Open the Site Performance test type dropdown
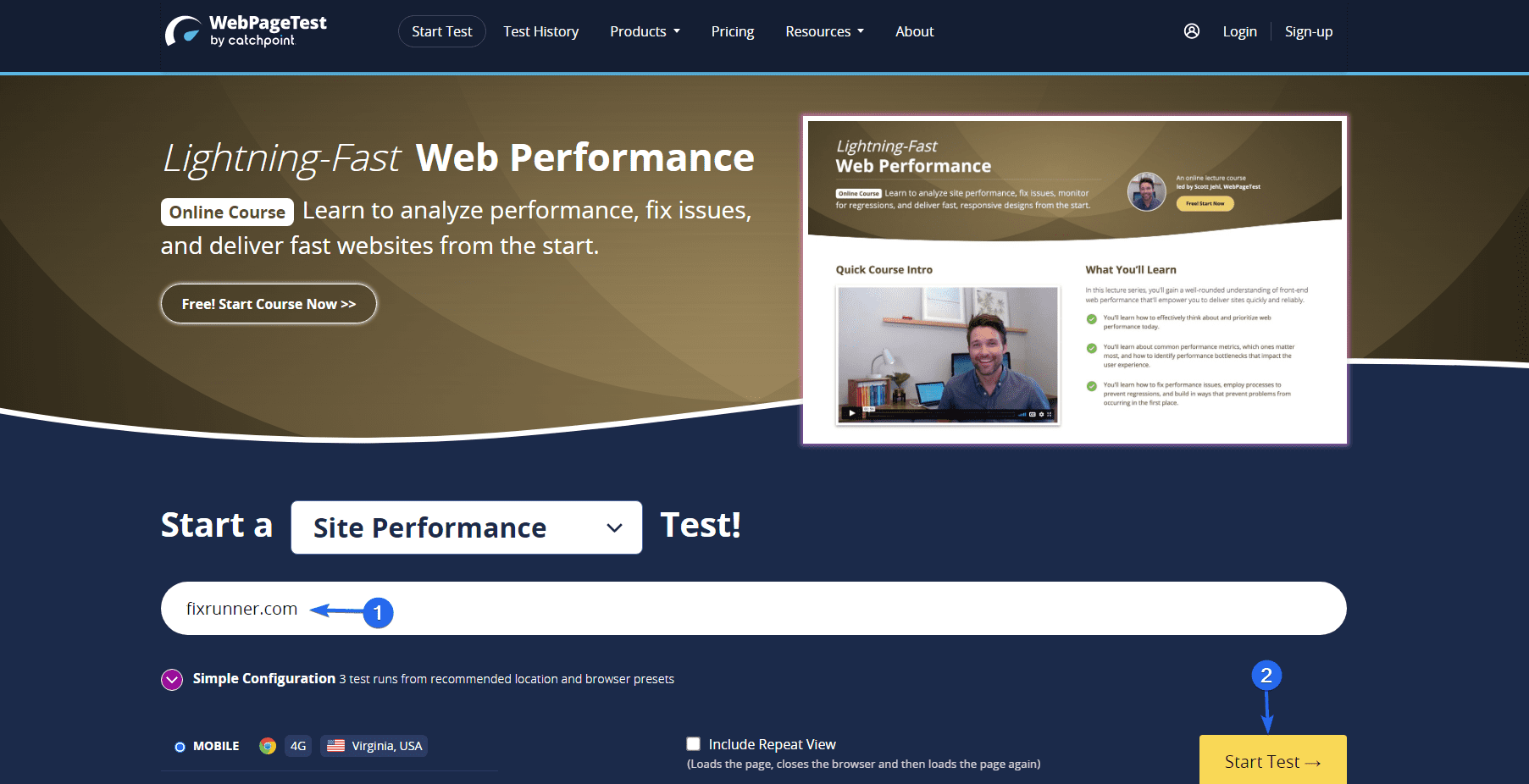Image resolution: width=1529 pixels, height=784 pixels. tap(466, 527)
